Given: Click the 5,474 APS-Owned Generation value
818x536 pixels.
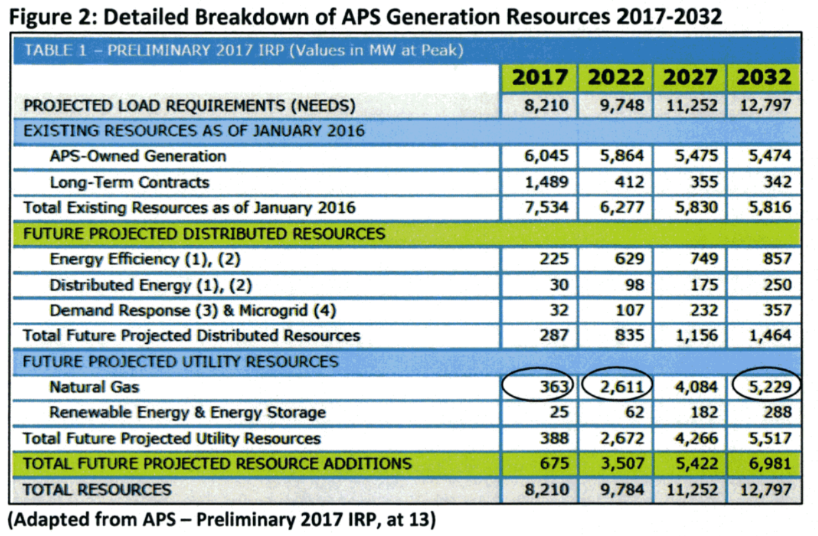Looking at the screenshot, I should point(770,156).
